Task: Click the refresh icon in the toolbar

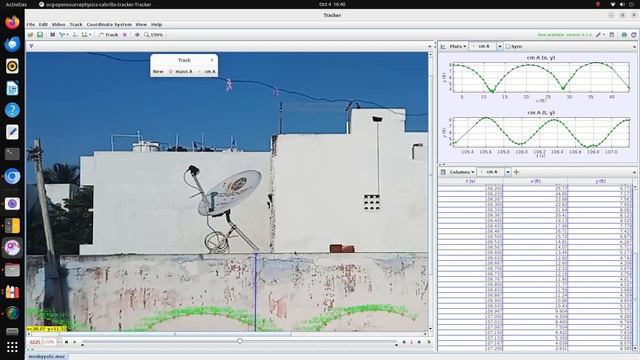Action: [633, 35]
